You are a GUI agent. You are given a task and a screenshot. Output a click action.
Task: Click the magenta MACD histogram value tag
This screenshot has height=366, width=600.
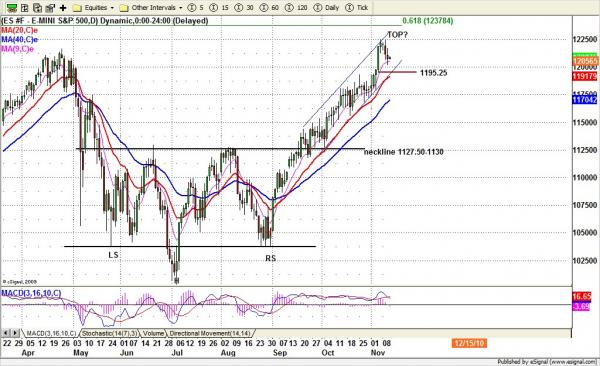click(x=581, y=307)
